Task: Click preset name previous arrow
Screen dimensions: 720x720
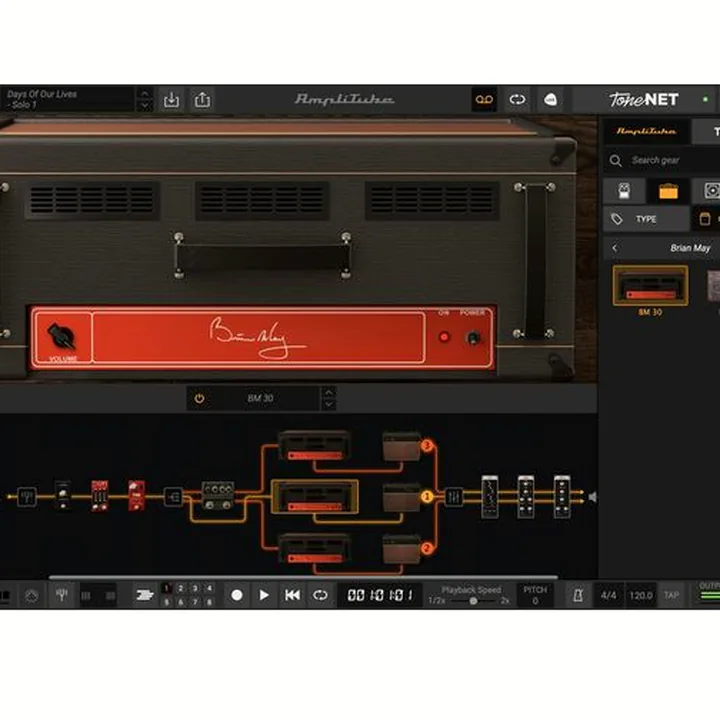Action: click(144, 94)
